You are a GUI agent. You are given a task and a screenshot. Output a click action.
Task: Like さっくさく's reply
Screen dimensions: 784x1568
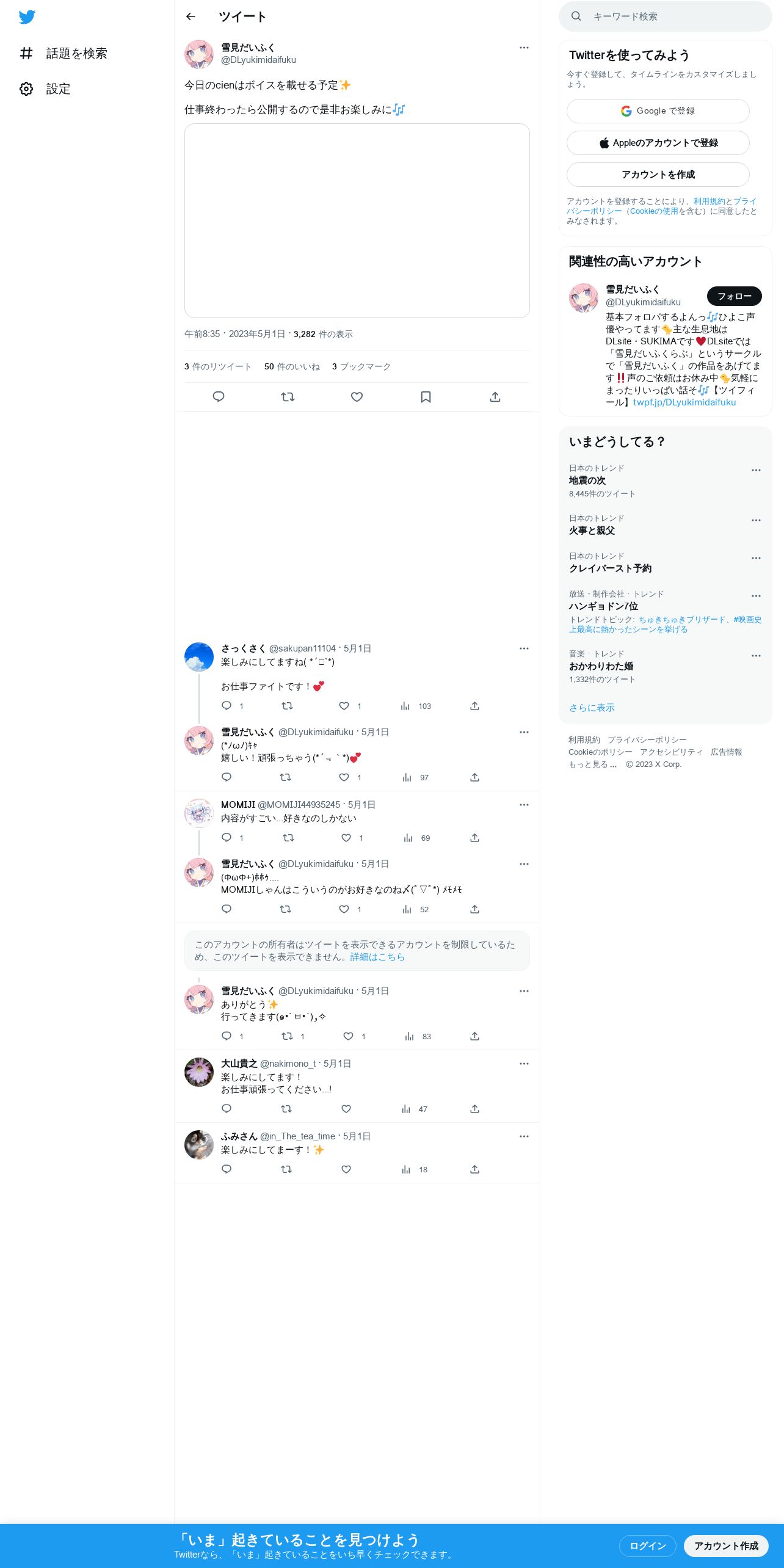point(344,706)
